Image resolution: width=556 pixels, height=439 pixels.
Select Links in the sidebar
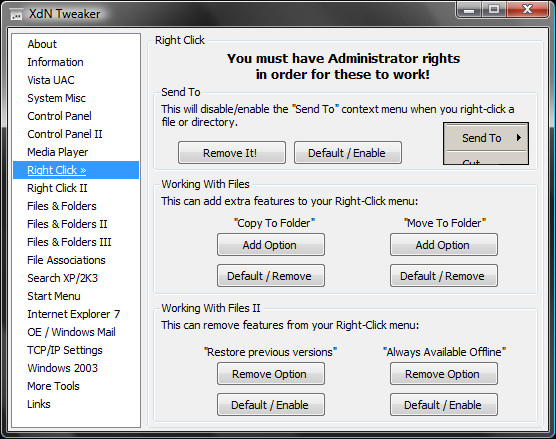click(x=39, y=404)
